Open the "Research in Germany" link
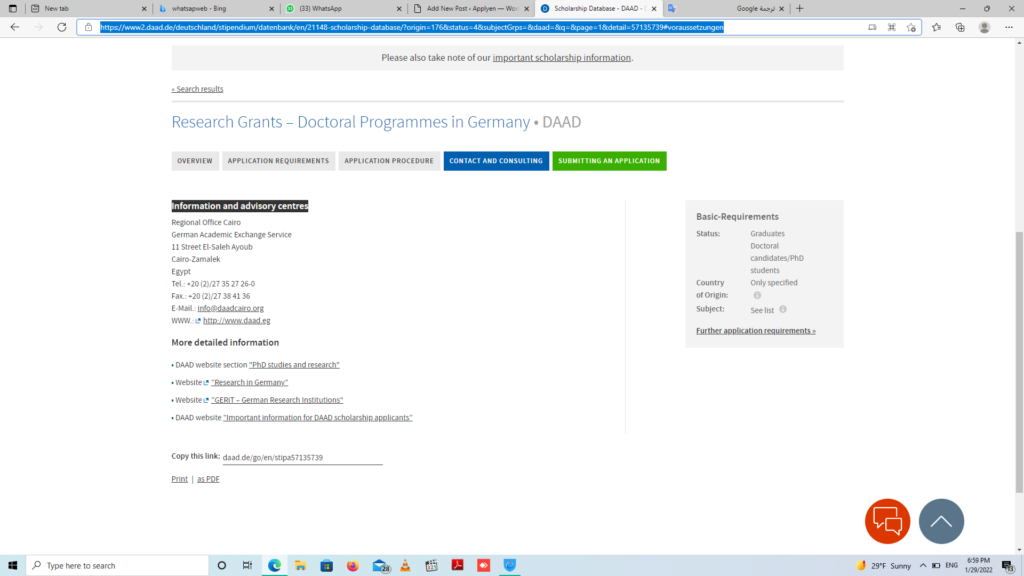1024x576 pixels. coord(249,383)
